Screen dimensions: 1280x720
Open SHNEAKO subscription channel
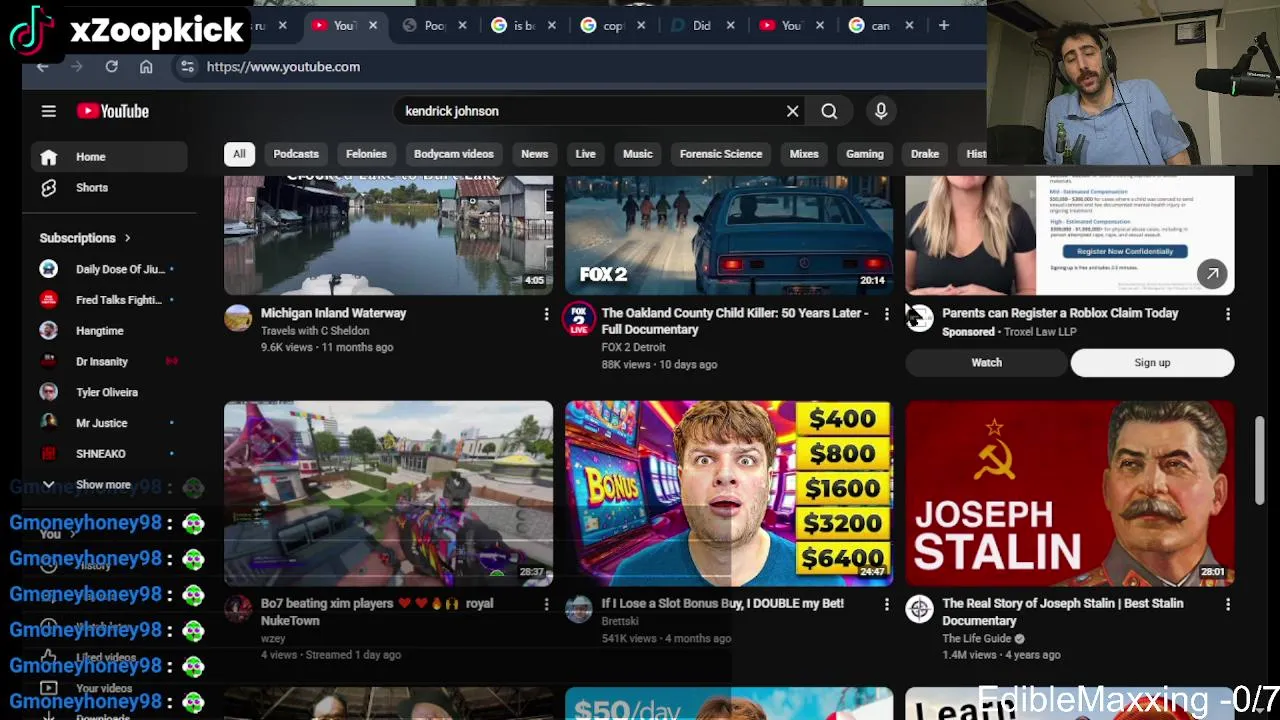coord(107,454)
